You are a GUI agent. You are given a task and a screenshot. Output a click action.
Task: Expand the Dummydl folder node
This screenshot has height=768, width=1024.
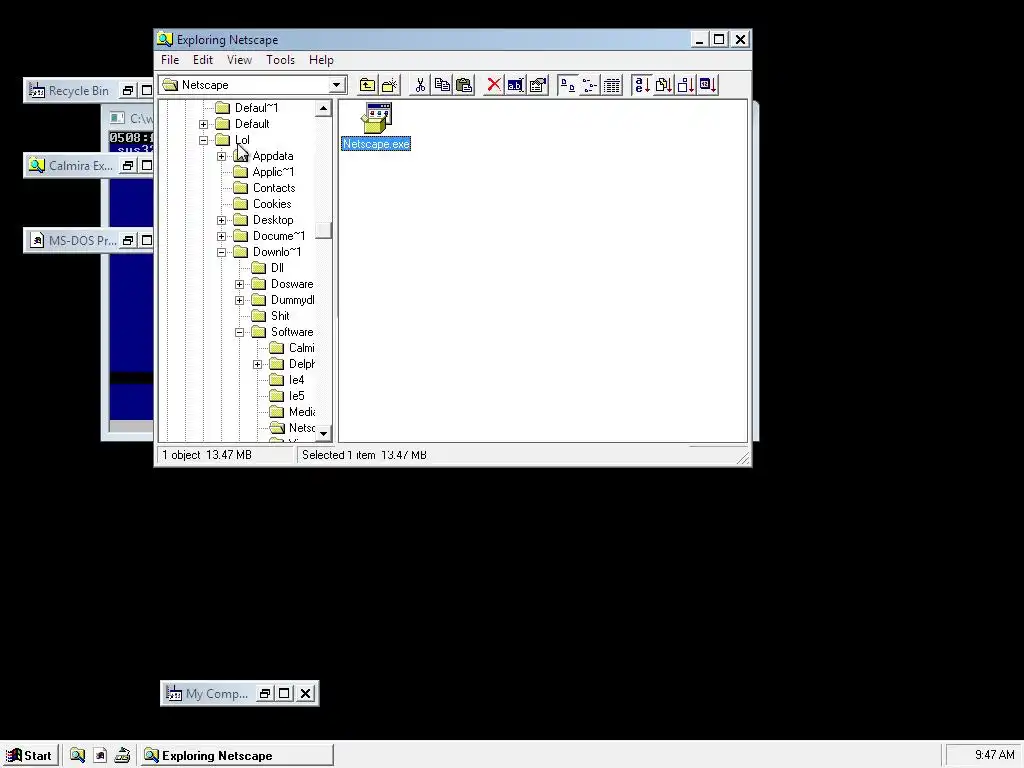240,300
